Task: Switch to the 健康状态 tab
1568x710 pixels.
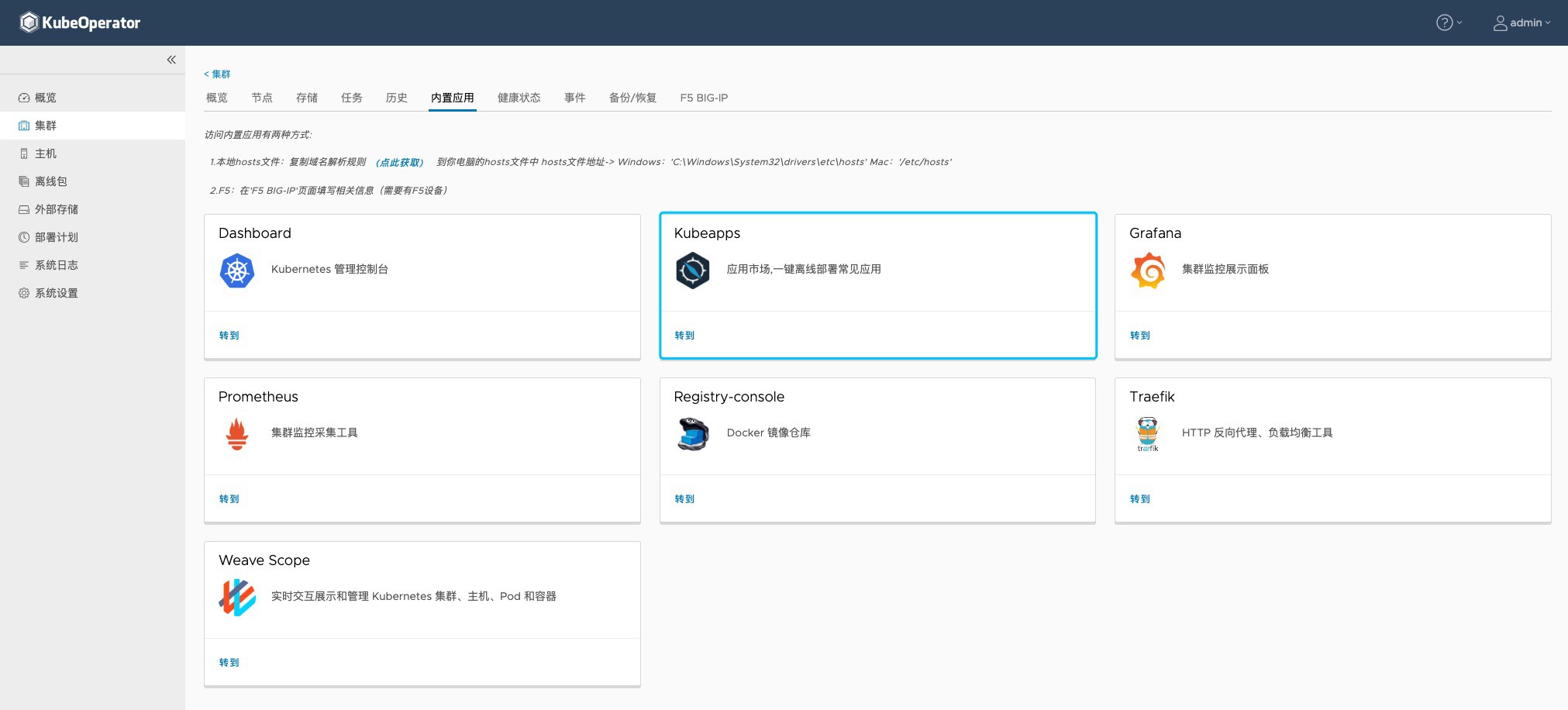Action: coord(519,98)
